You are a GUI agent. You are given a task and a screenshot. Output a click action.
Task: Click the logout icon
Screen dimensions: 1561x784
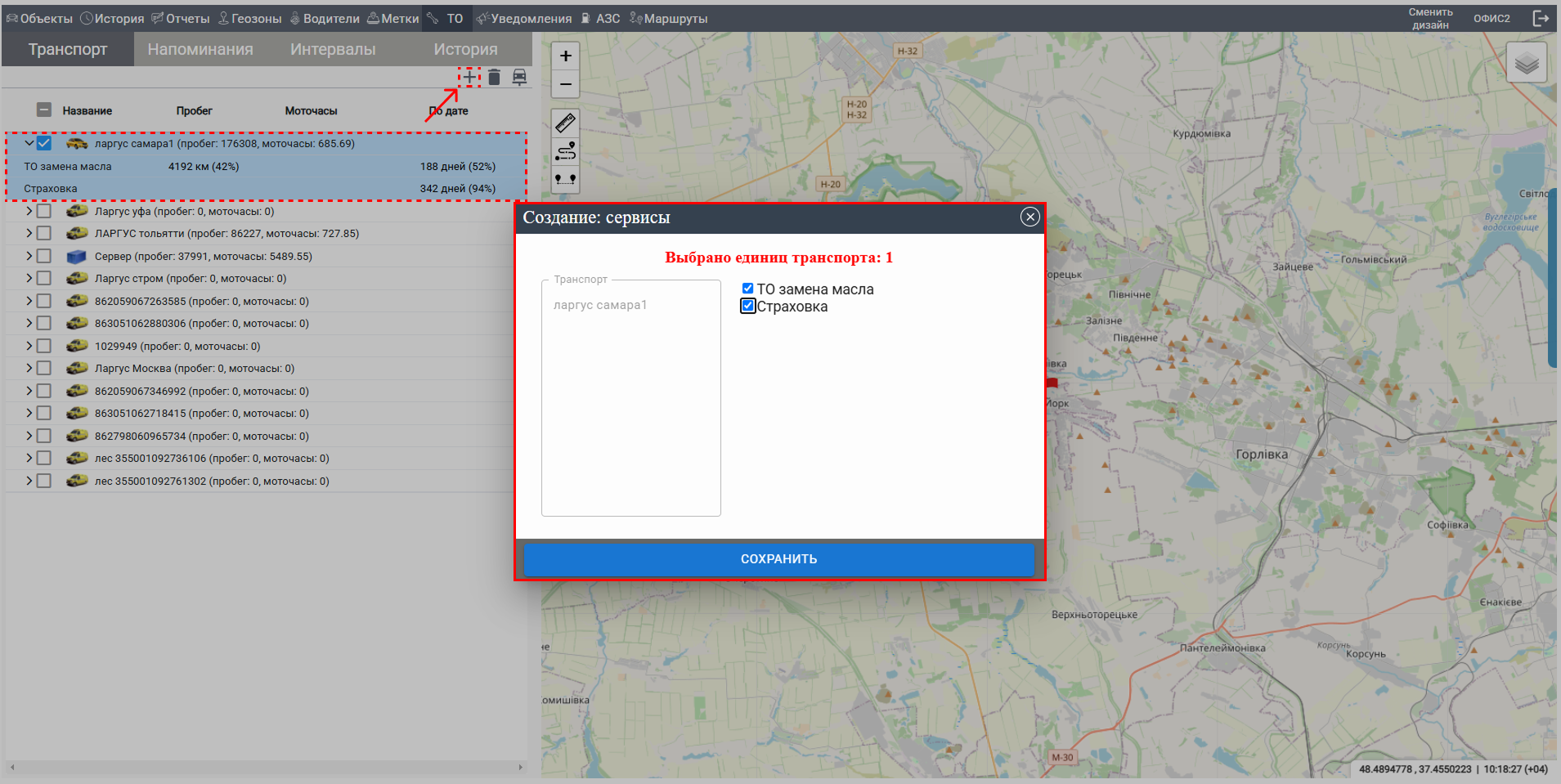(x=1541, y=19)
